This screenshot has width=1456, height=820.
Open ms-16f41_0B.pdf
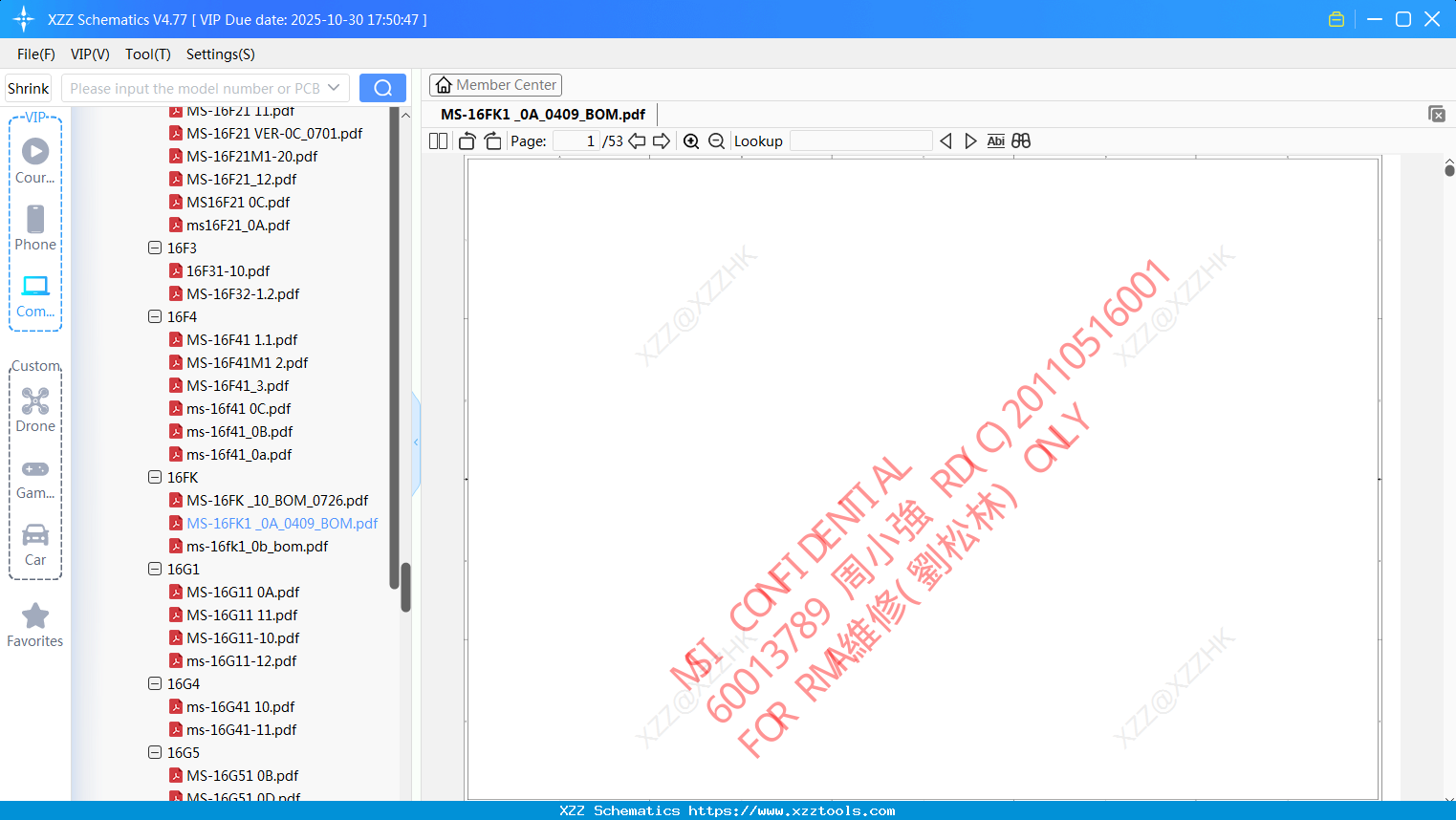[240, 431]
